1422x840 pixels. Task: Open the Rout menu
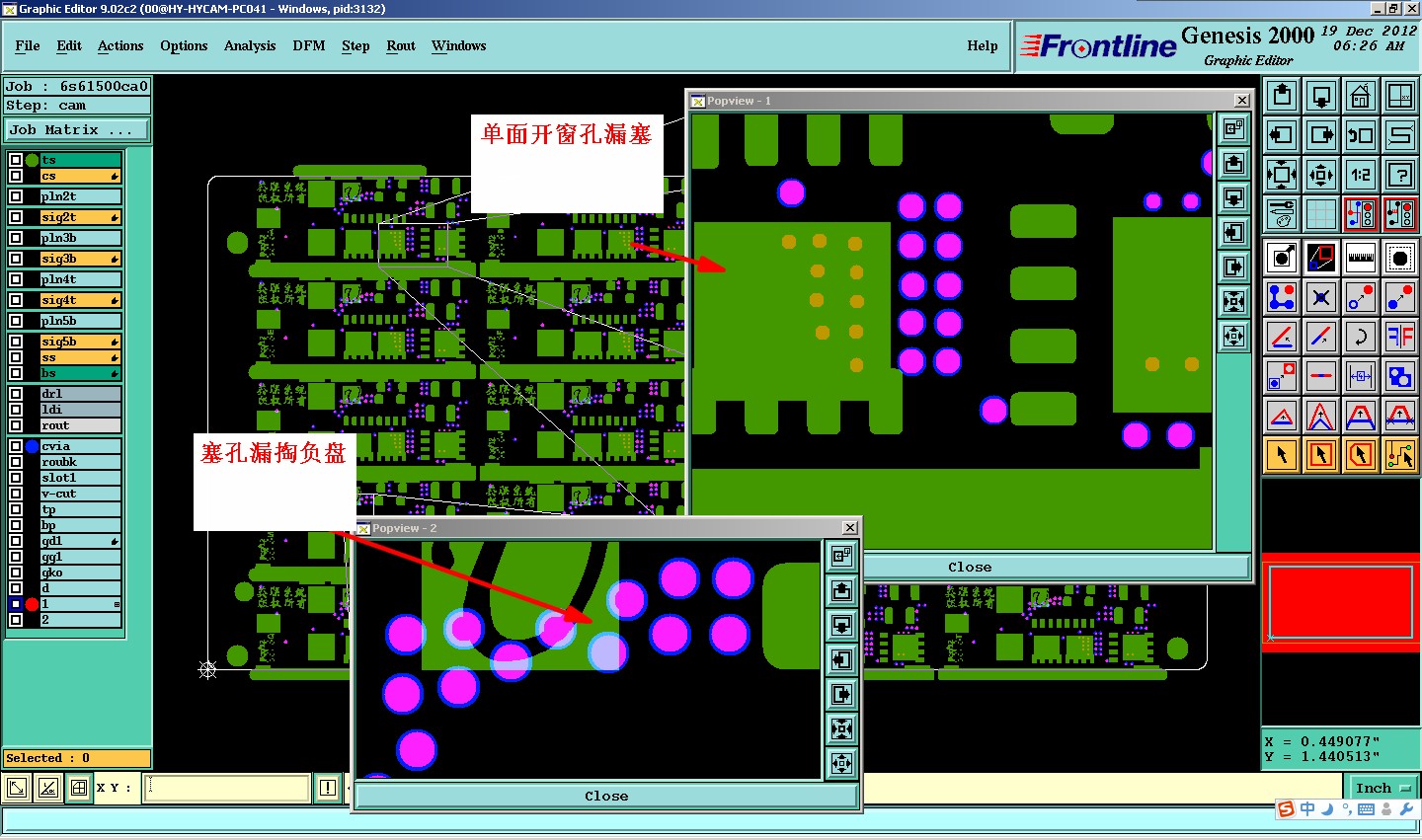point(401,45)
